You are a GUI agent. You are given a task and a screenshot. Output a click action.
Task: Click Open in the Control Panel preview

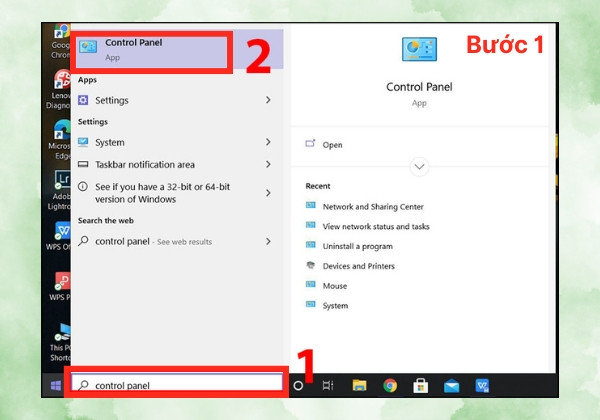332,145
